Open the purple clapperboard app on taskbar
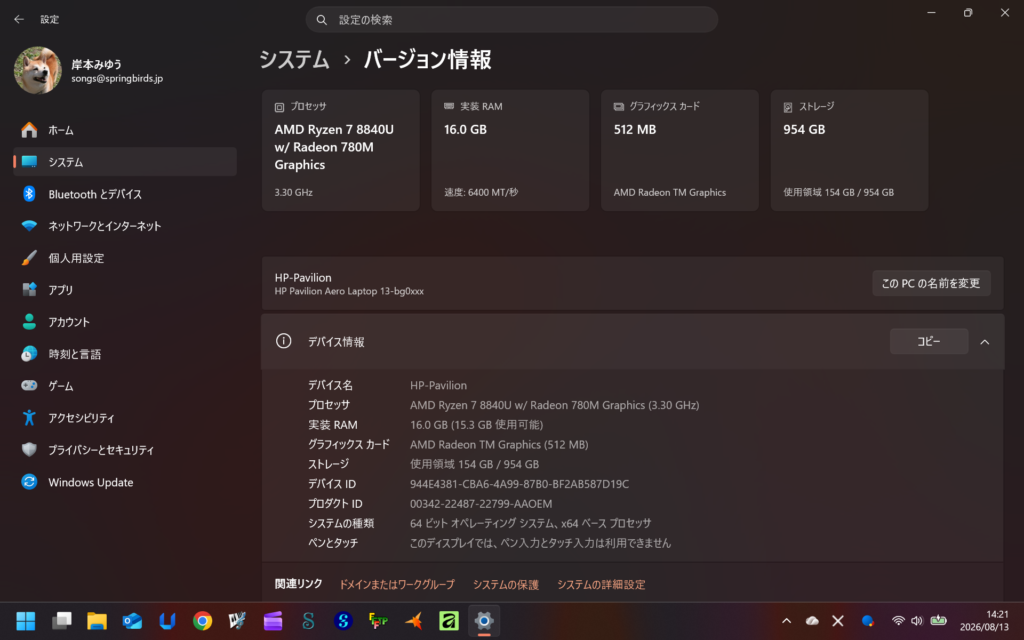This screenshot has height=640, width=1024. pos(273,621)
